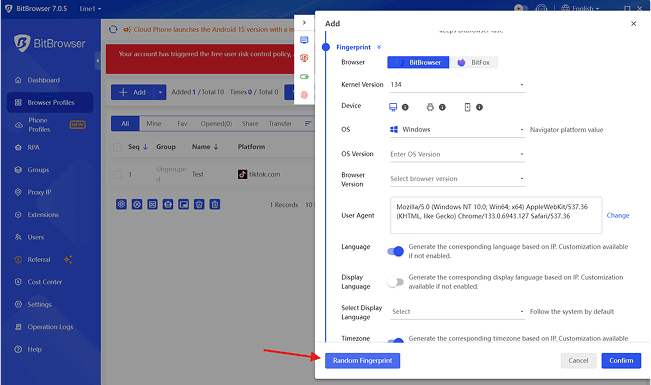Open Users in the sidebar
This screenshot has height=385, width=651.
pyautogui.click(x=35, y=237)
